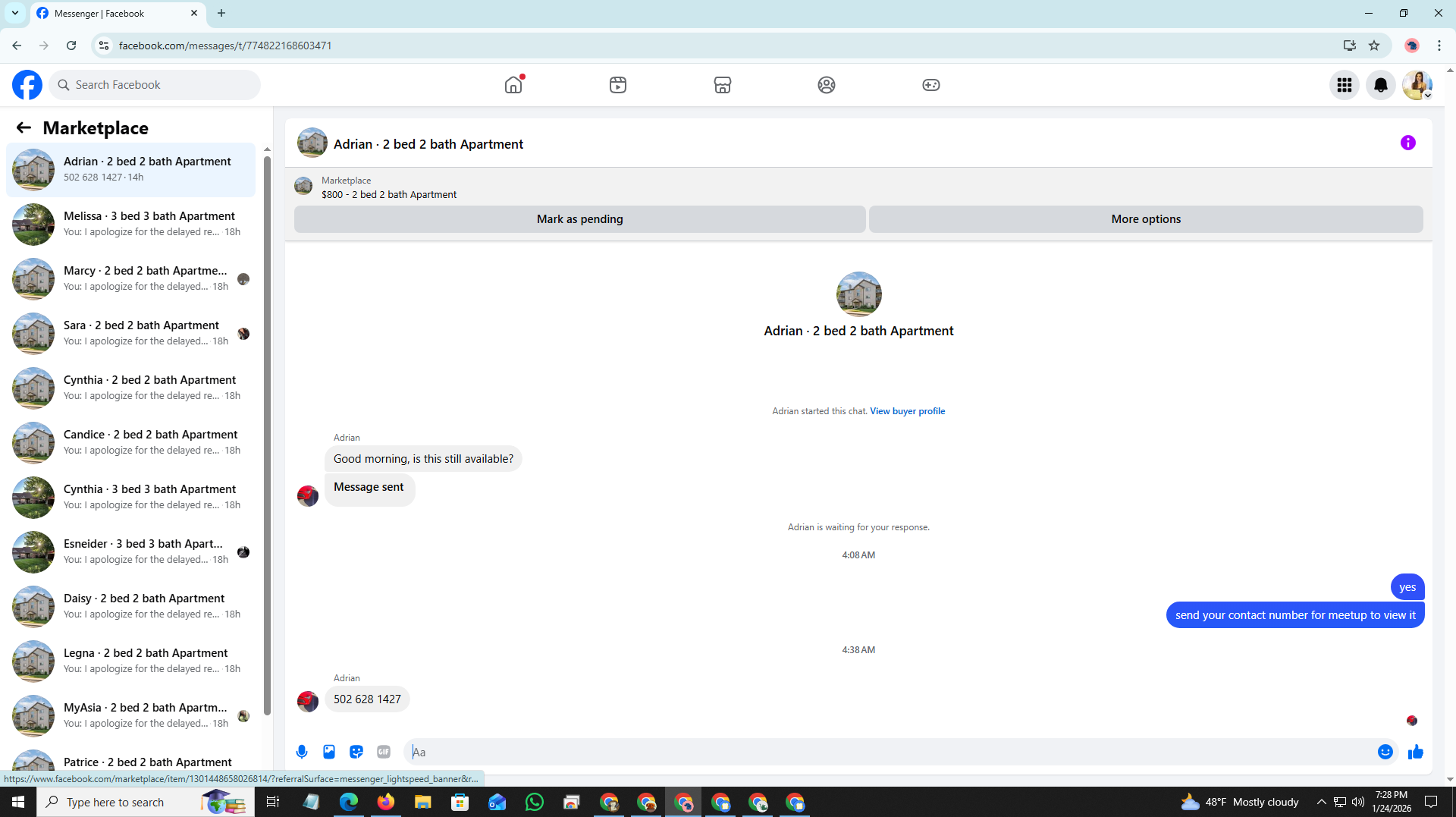Open Sara 2 bed 2 bath conversation
Screen dimensions: 1456x817
130,333
